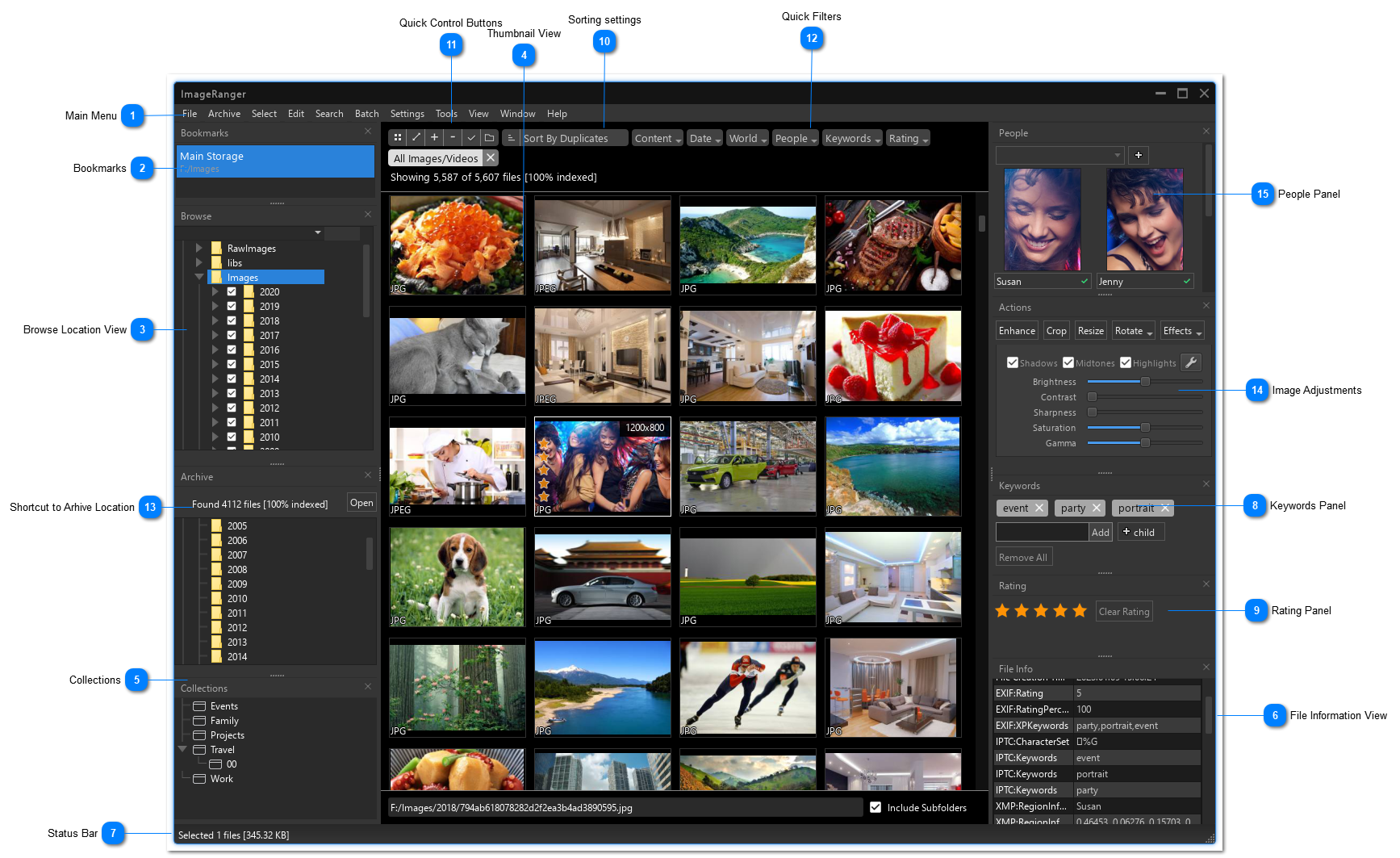Screen dimensions: 1400x858
Task: Close the Actions panel
Action: pyautogui.click(x=1206, y=306)
